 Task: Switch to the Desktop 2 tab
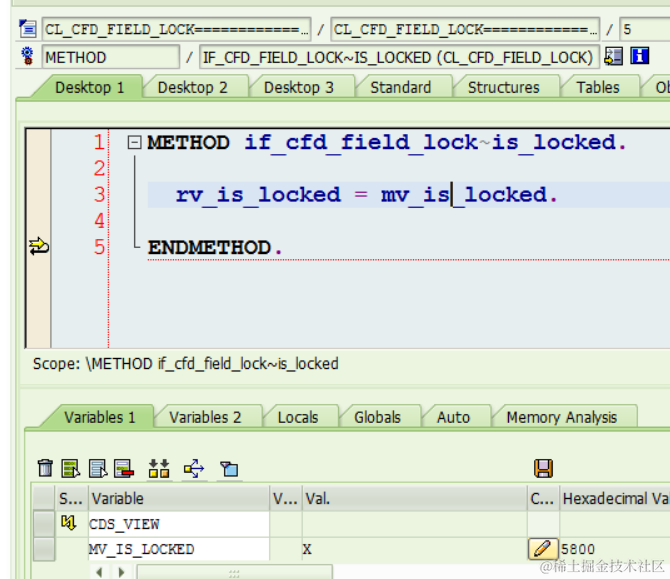coord(192,88)
